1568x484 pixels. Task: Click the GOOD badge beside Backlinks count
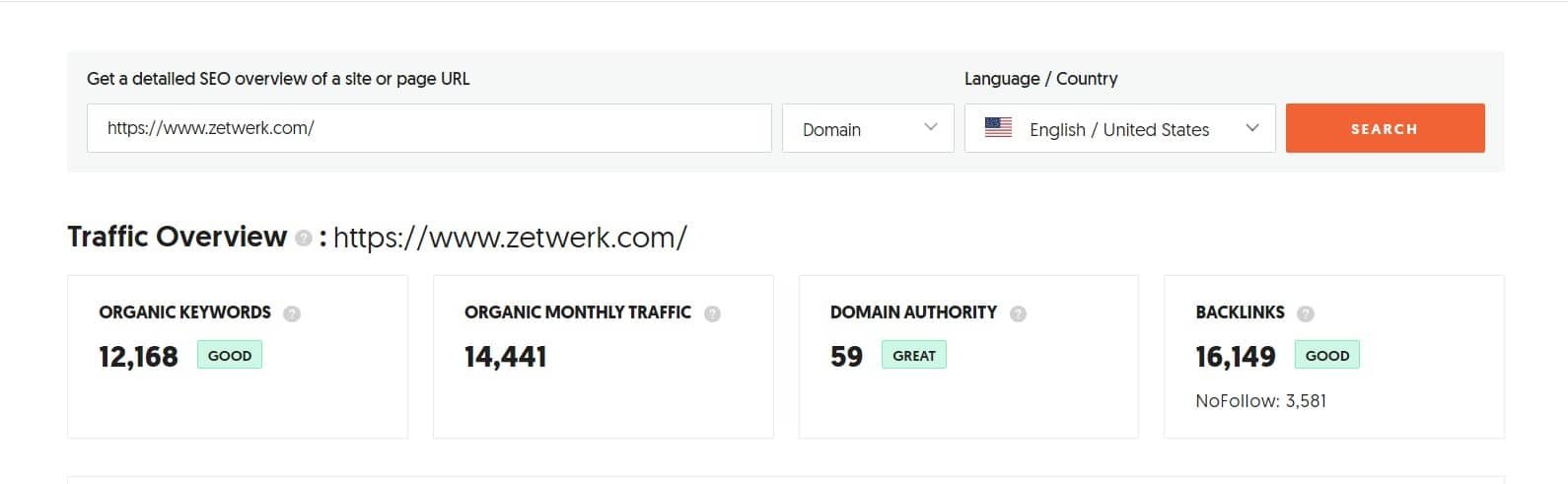click(1327, 355)
